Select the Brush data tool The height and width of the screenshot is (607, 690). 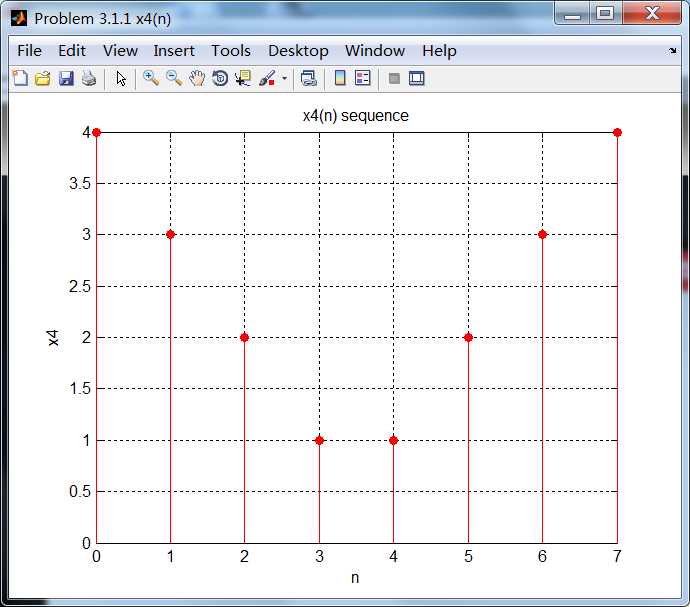[x=267, y=79]
